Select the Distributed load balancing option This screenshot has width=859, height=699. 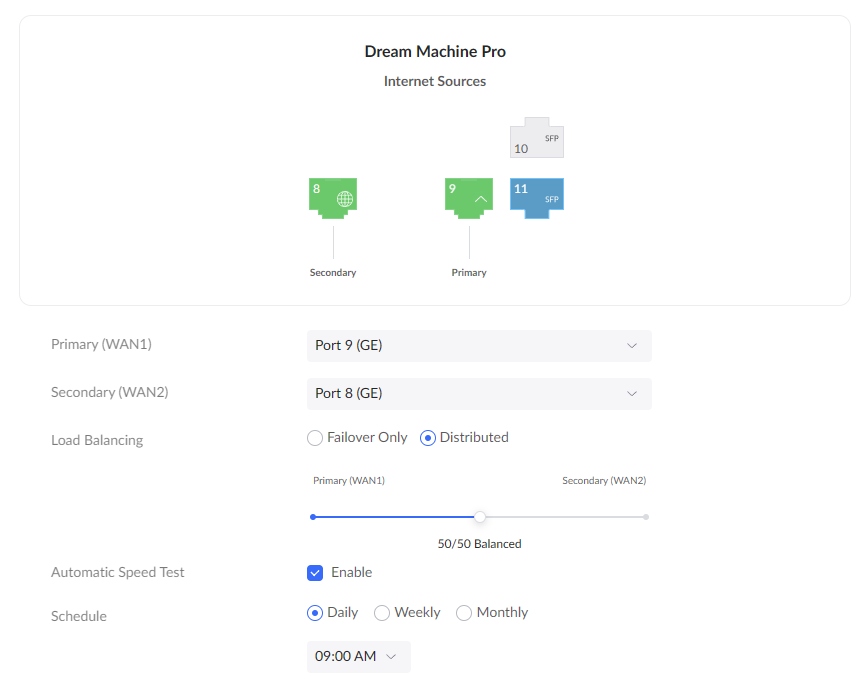[x=428, y=438]
